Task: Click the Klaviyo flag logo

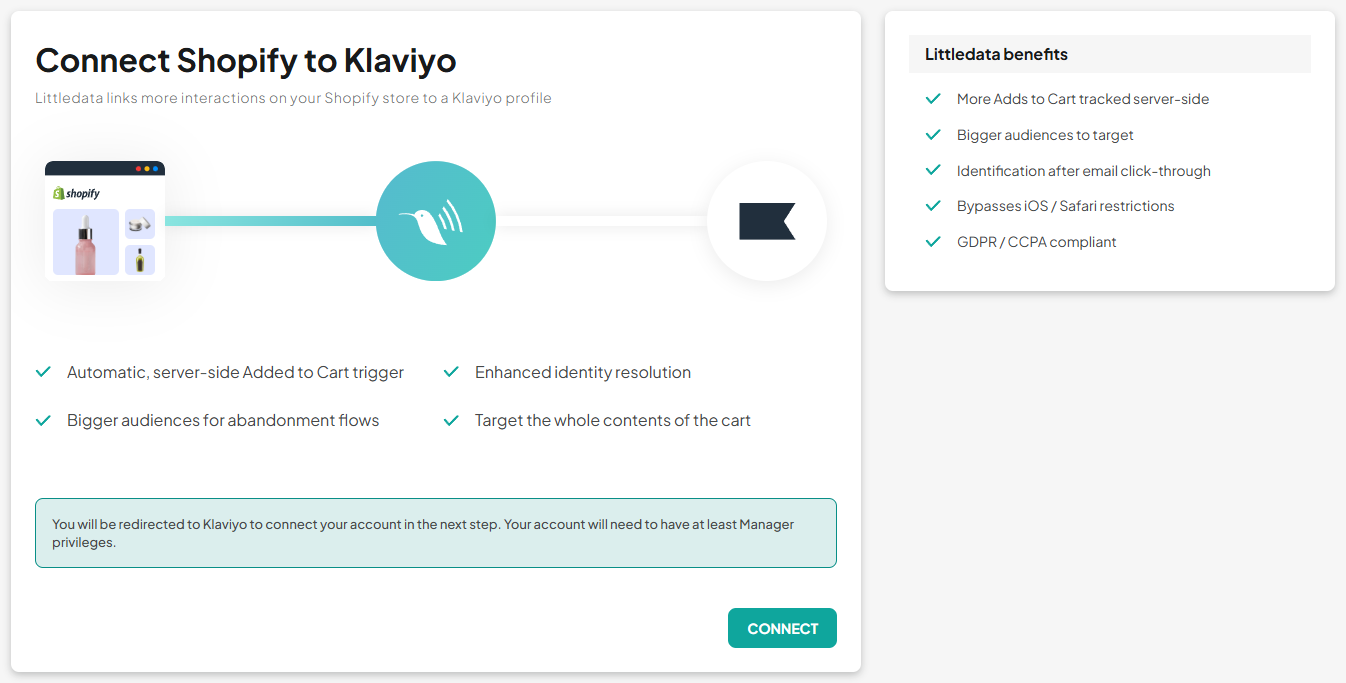Action: click(x=767, y=221)
